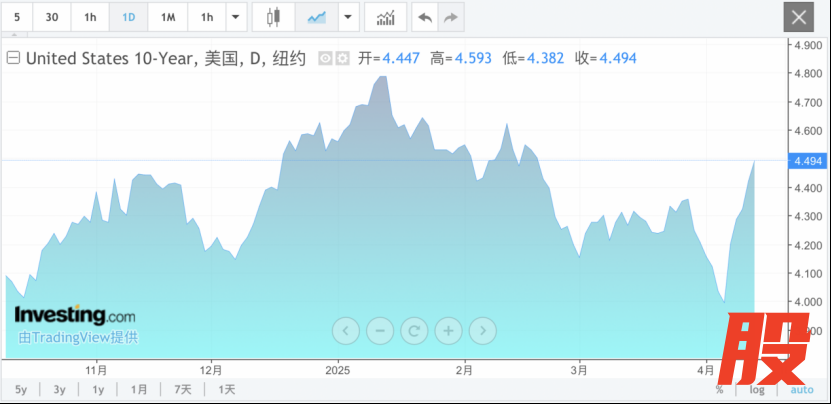
Task: Undo the last chart action
Action: (x=425, y=17)
